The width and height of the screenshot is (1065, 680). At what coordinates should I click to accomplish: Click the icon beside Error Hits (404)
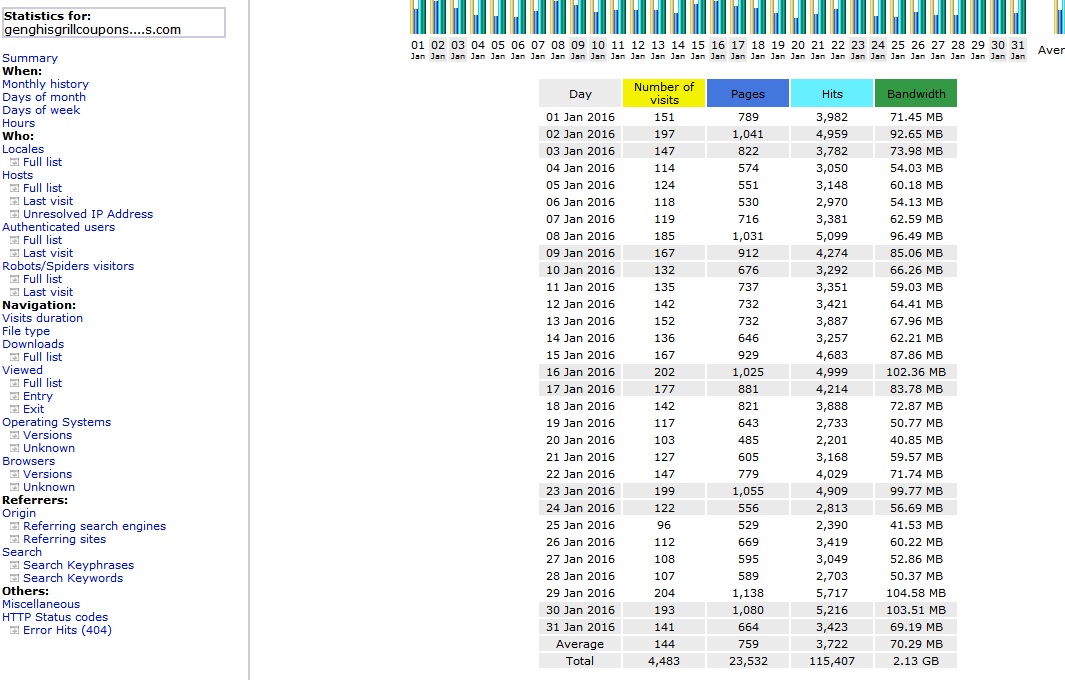14,631
